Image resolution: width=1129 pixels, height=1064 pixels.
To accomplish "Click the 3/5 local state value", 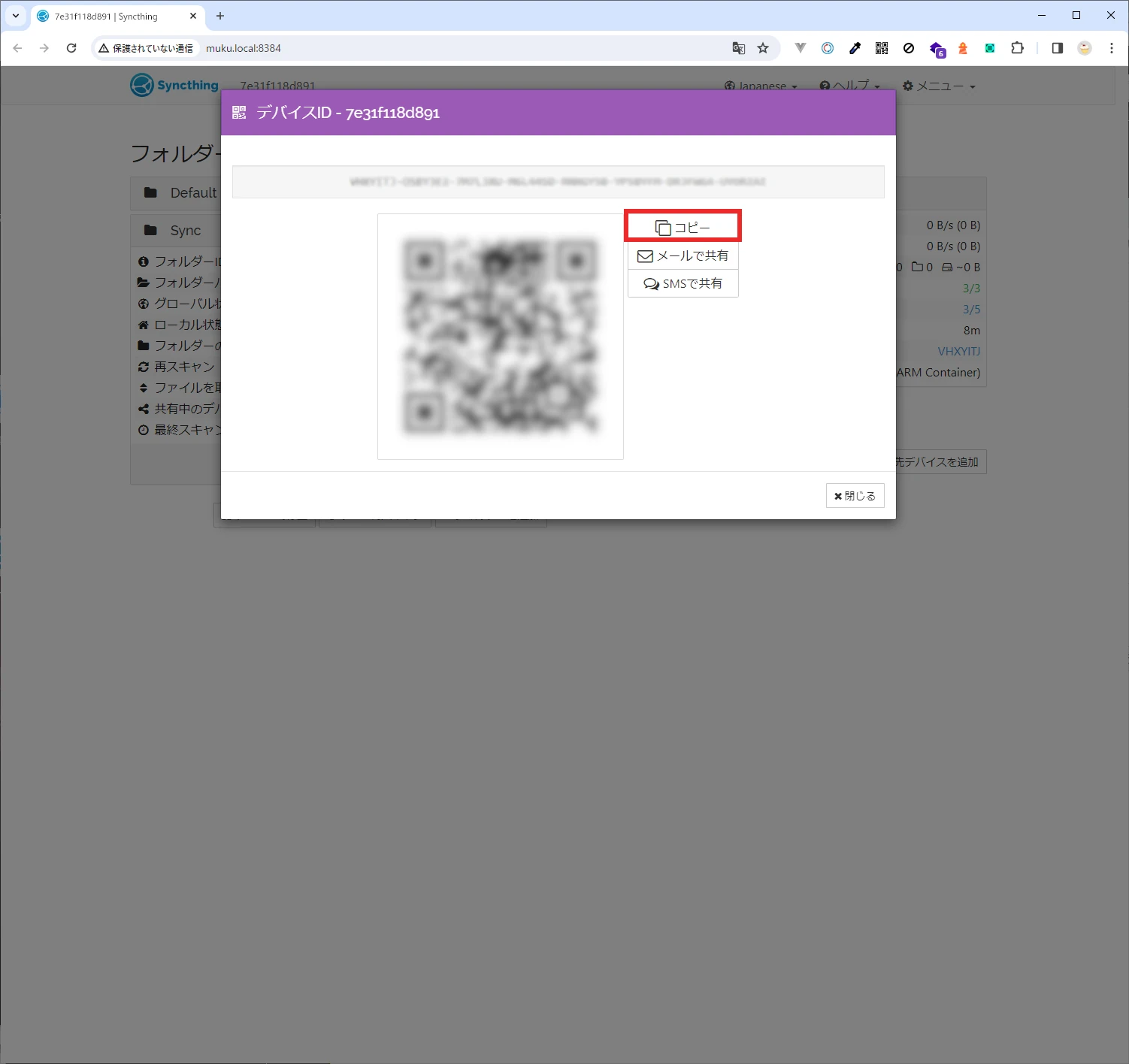I will [971, 309].
